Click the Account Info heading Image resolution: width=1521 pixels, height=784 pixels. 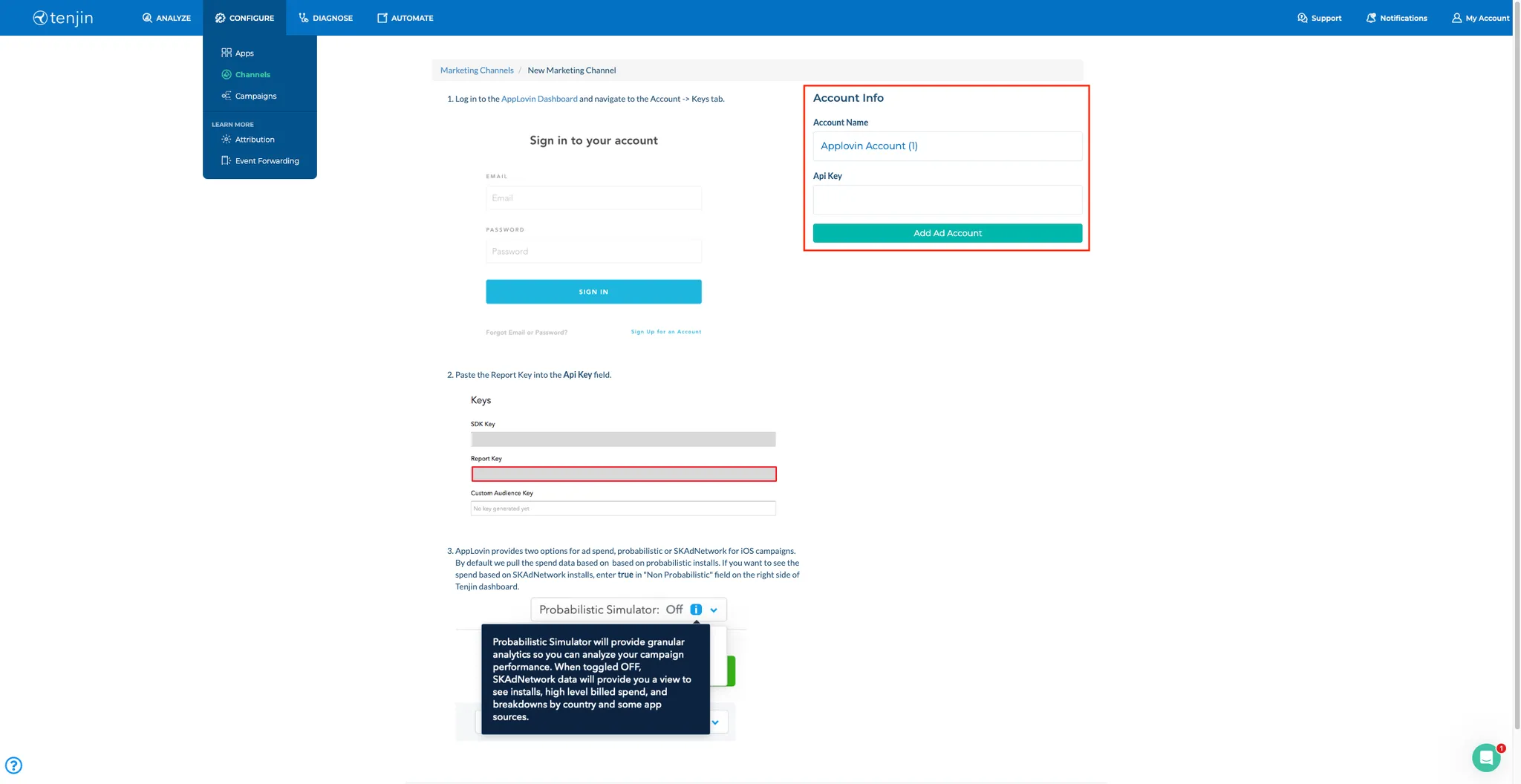coord(848,98)
